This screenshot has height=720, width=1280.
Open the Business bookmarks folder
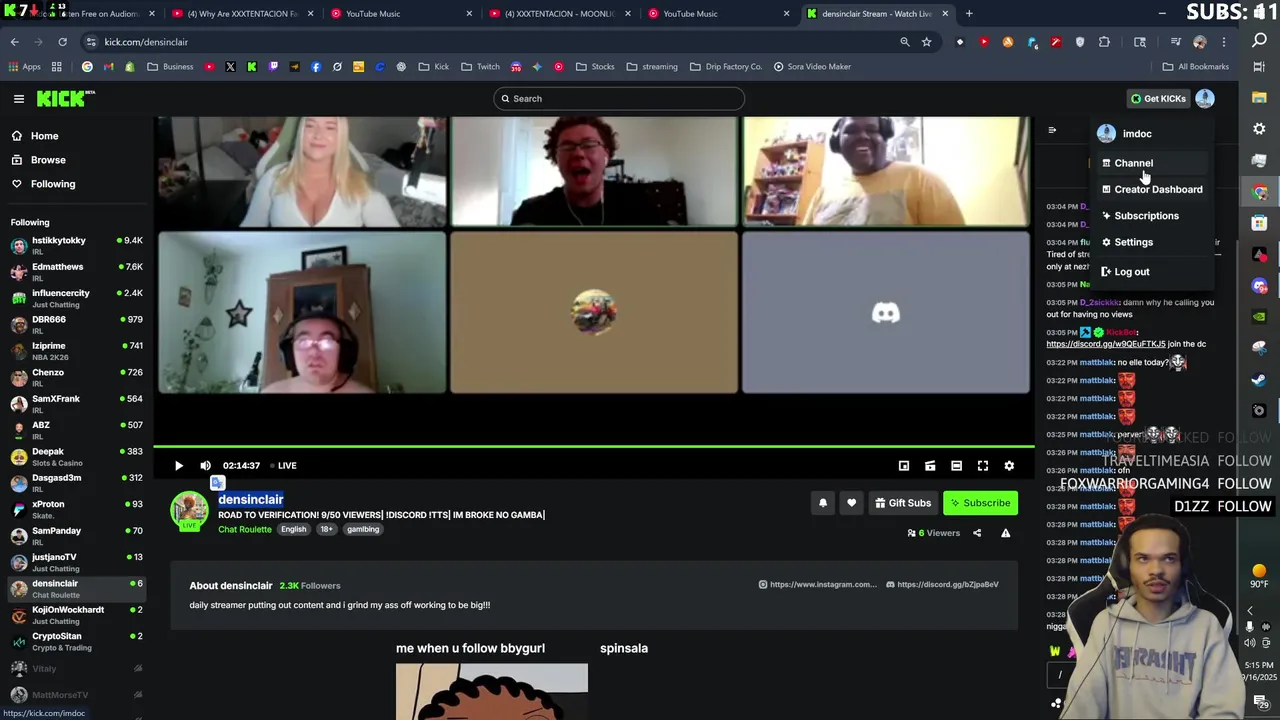[170, 67]
